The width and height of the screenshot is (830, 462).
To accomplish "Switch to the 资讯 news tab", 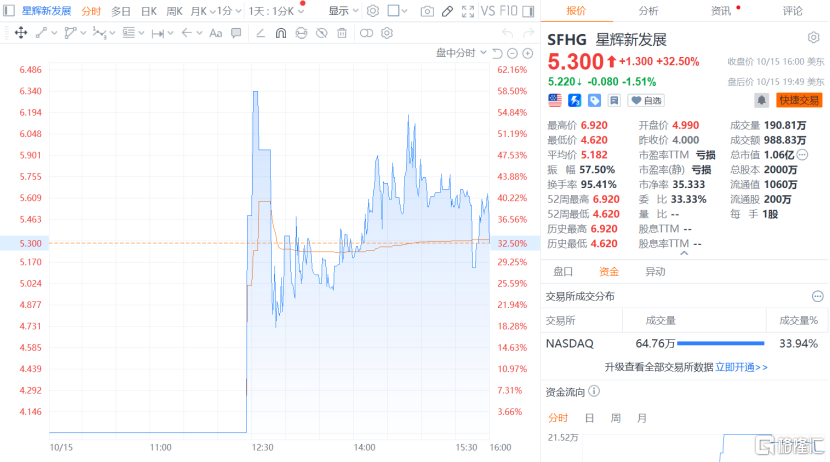I will point(720,11).
